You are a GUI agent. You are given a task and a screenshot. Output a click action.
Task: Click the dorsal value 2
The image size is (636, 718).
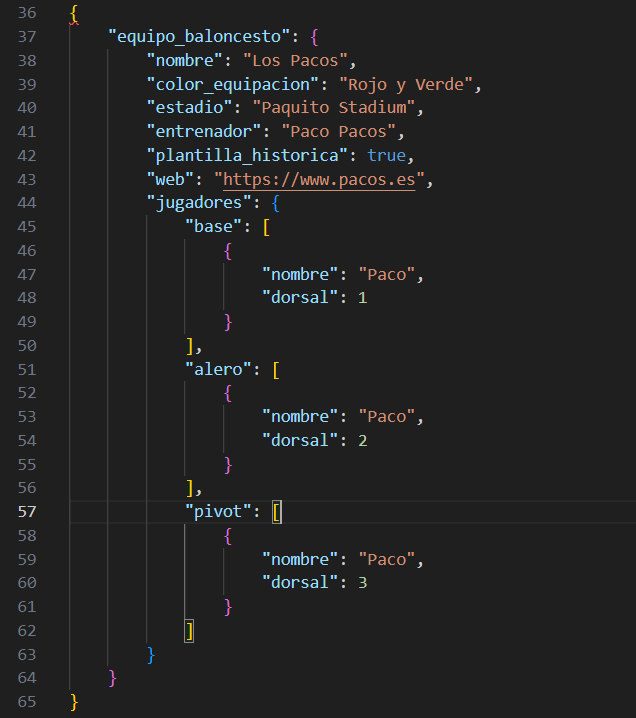click(x=362, y=441)
